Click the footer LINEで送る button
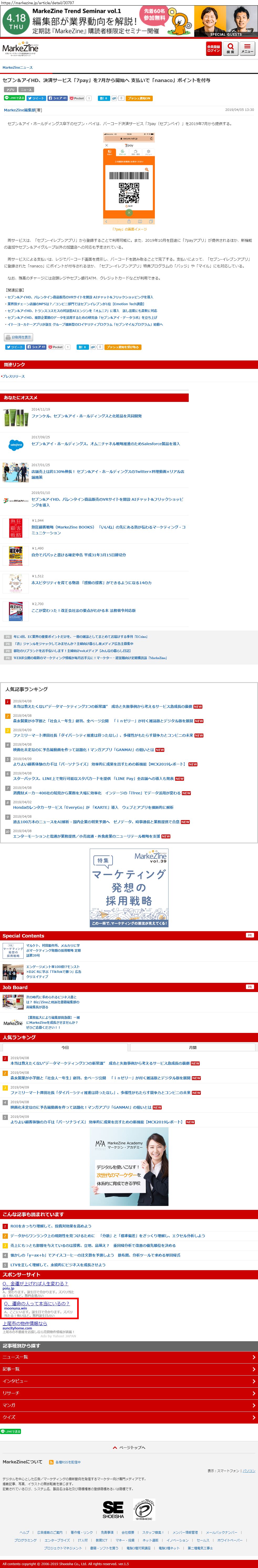Image resolution: width=258 pixels, height=1568 pixels. pos(11,1432)
